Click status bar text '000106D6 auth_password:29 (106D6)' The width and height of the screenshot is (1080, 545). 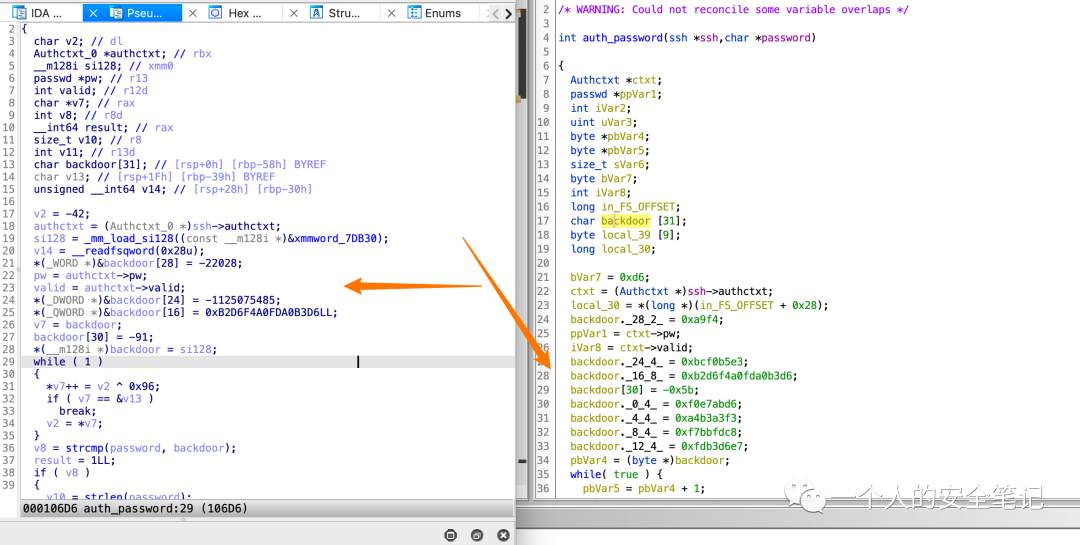point(135,508)
